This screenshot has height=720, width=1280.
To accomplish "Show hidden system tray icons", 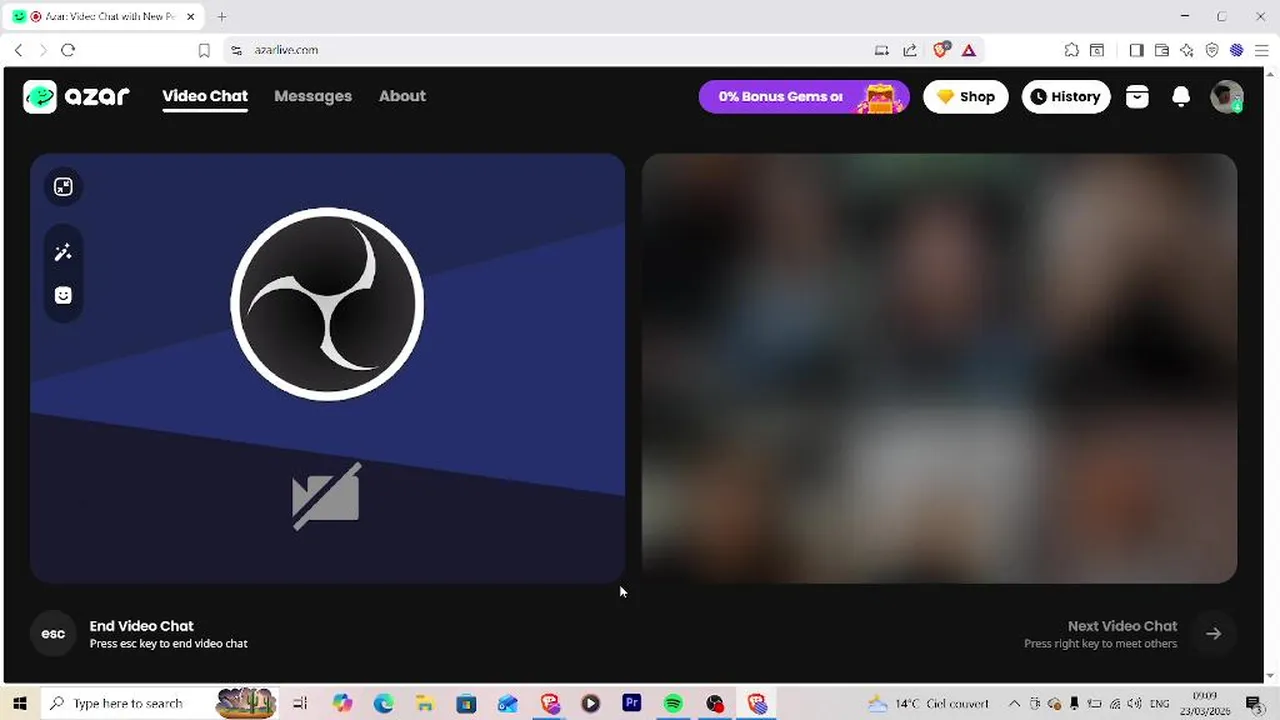I will click(1014, 703).
